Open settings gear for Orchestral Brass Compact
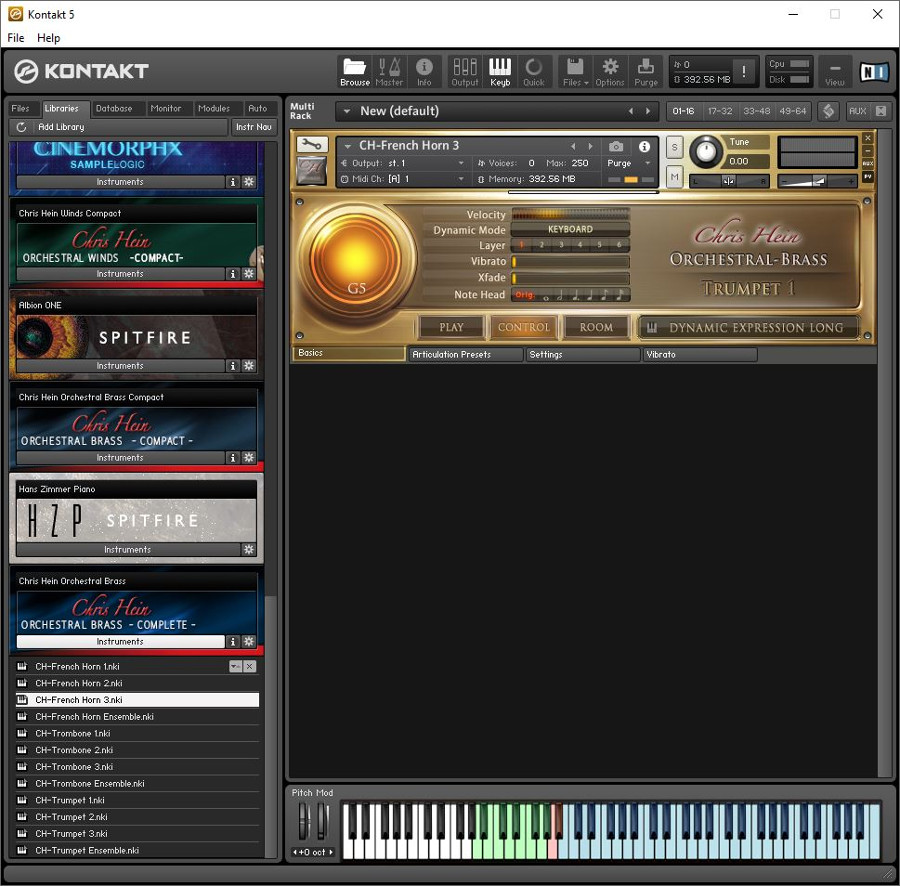The height and width of the screenshot is (886, 900). (249, 457)
